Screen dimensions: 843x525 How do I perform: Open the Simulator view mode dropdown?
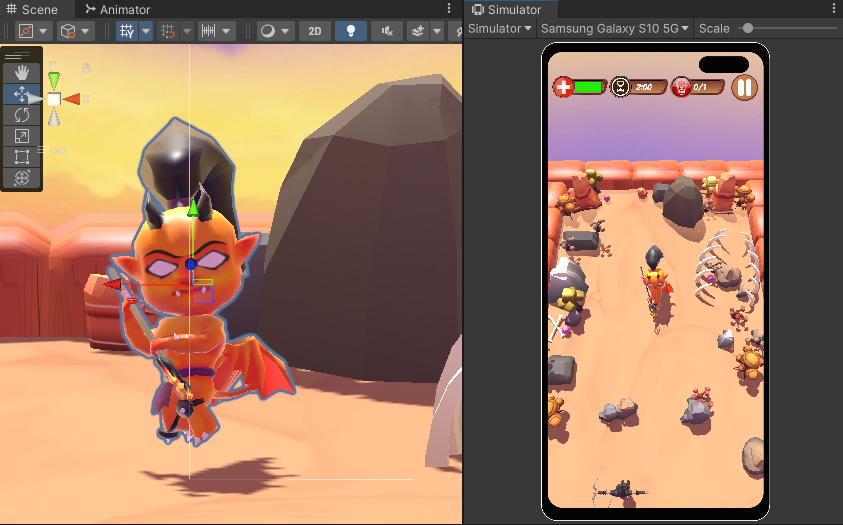500,28
